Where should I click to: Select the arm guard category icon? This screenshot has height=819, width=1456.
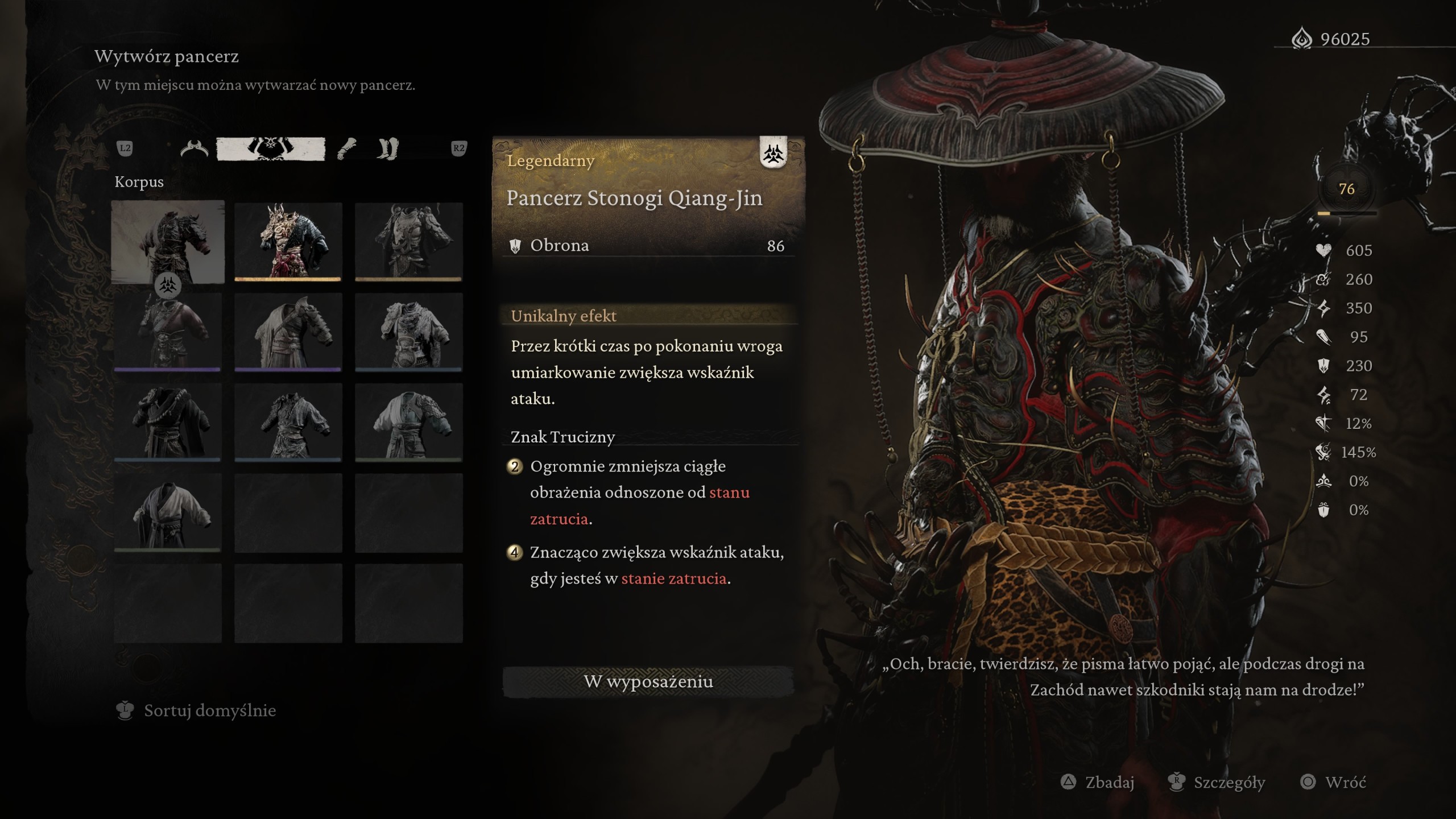point(346,149)
